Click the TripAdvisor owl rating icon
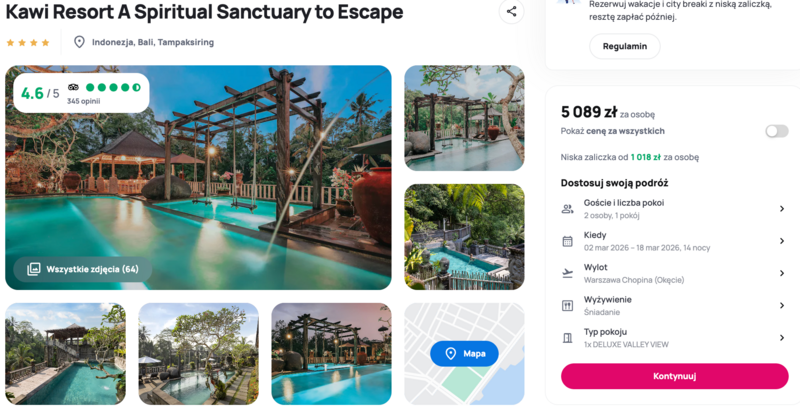The height and width of the screenshot is (415, 800). (74, 87)
